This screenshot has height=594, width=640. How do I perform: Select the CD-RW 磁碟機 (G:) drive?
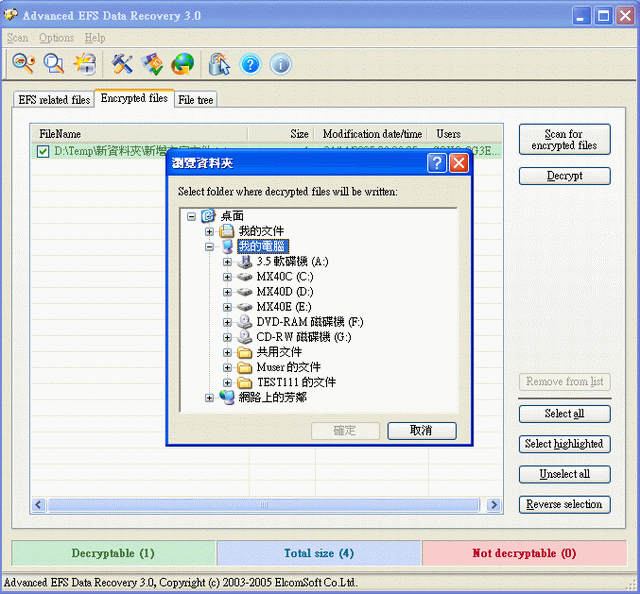pyautogui.click(x=304, y=337)
